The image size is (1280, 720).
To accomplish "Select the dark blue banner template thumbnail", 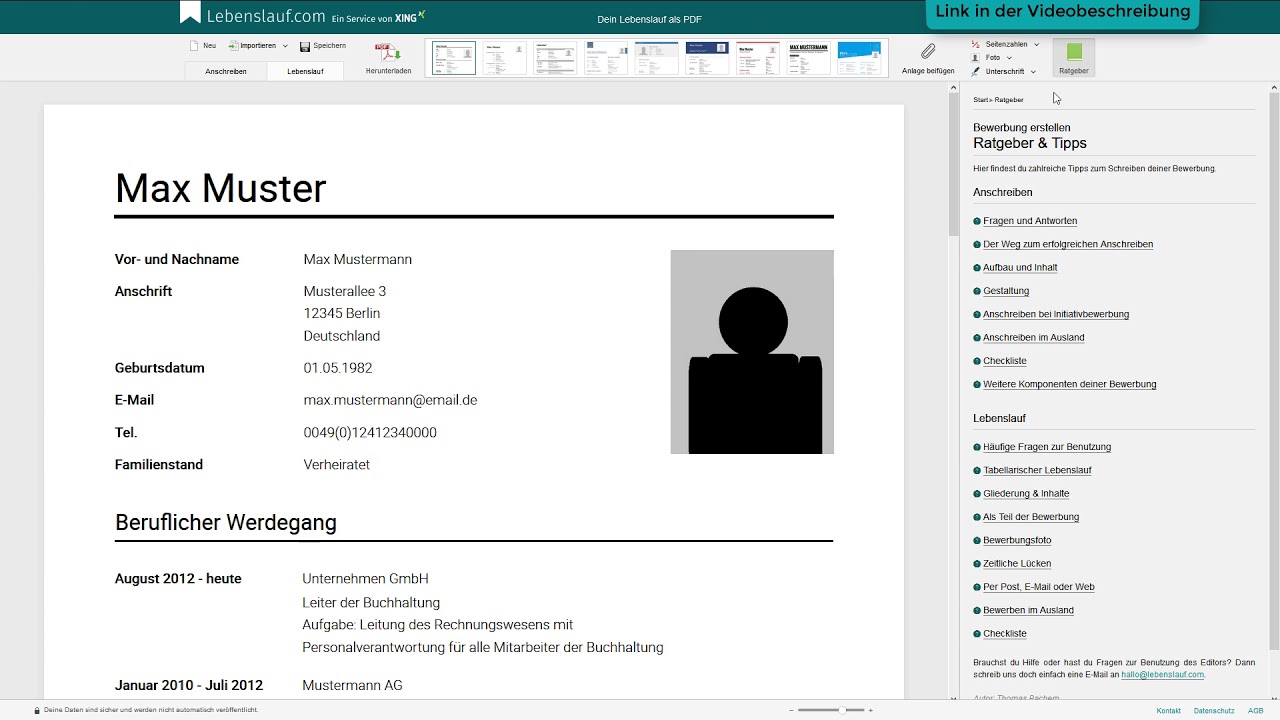I will [x=707, y=58].
